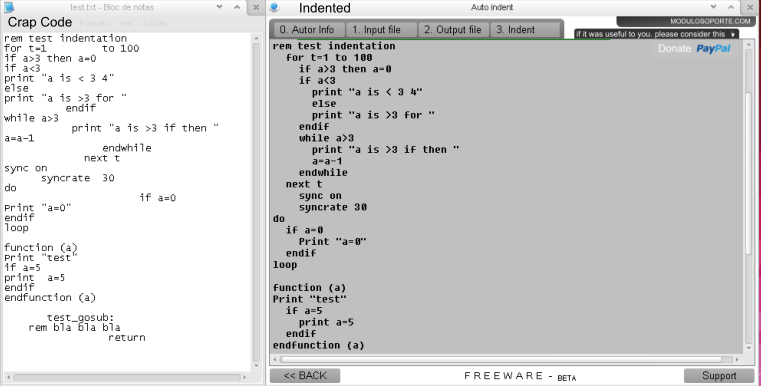Click 'next t' in Auto indent output
761x386 pixels.
(304, 184)
